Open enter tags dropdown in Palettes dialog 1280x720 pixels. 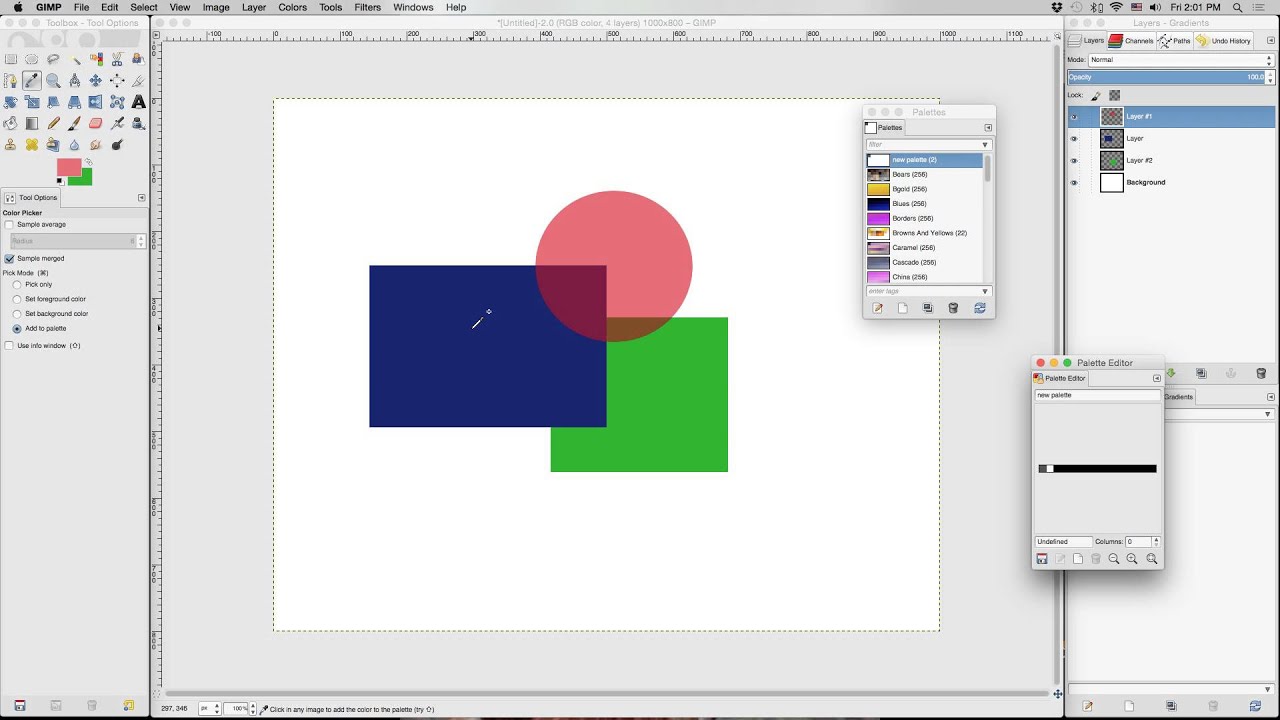pos(985,292)
